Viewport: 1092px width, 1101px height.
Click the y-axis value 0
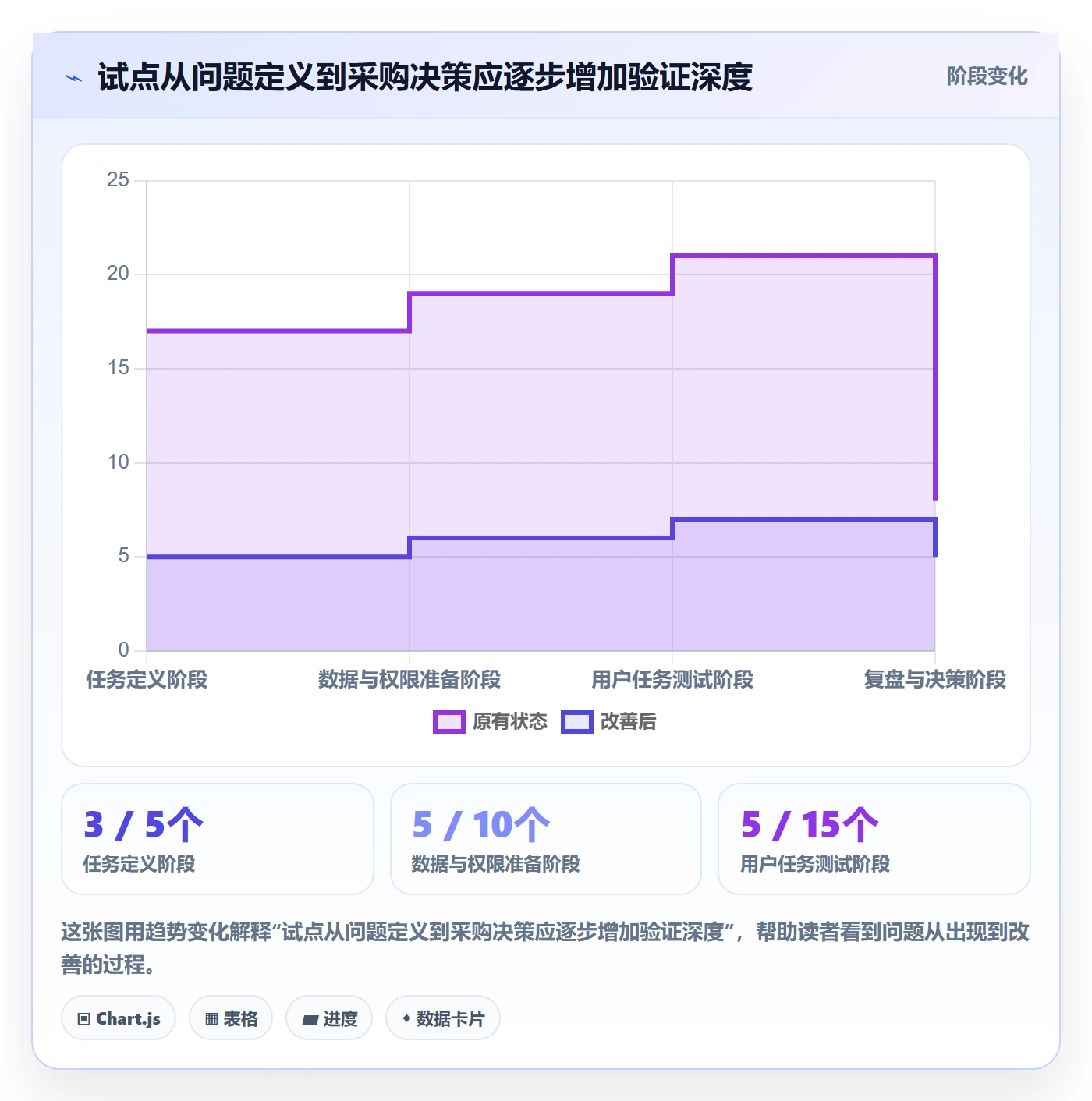[124, 650]
